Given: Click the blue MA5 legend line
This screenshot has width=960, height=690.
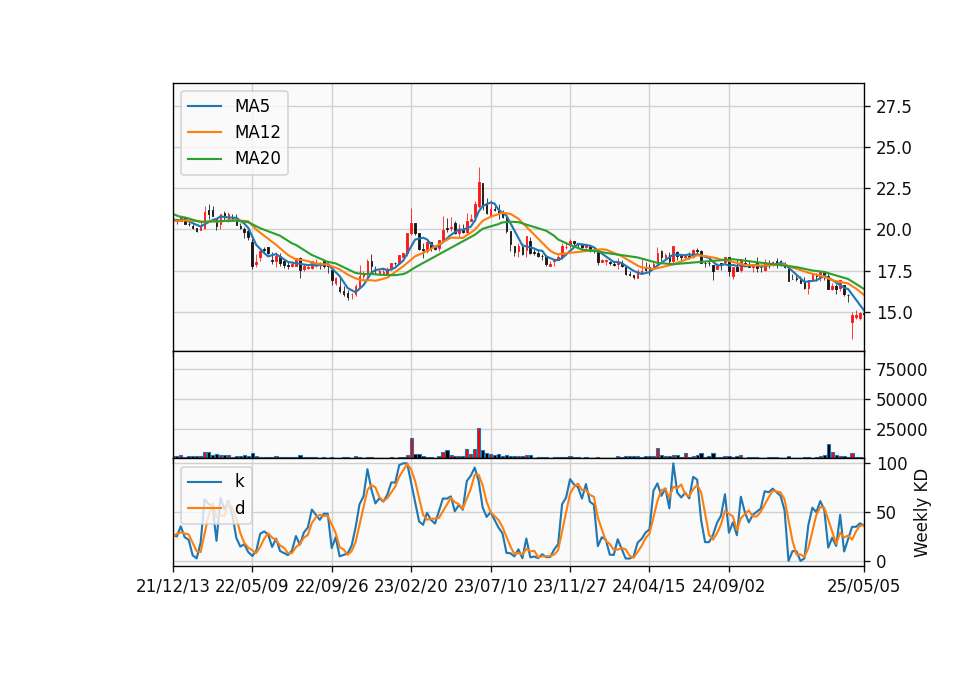Looking at the screenshot, I should click(x=204, y=106).
